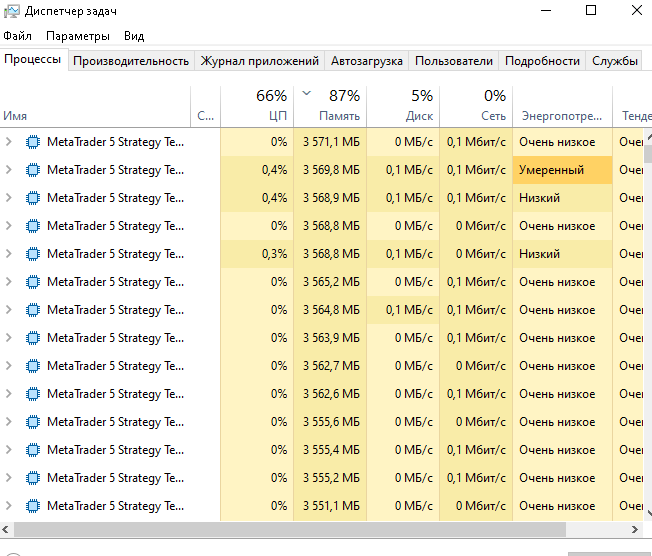Click the 3 551,1 МБ memory value
The image size is (652, 556).
331,506
